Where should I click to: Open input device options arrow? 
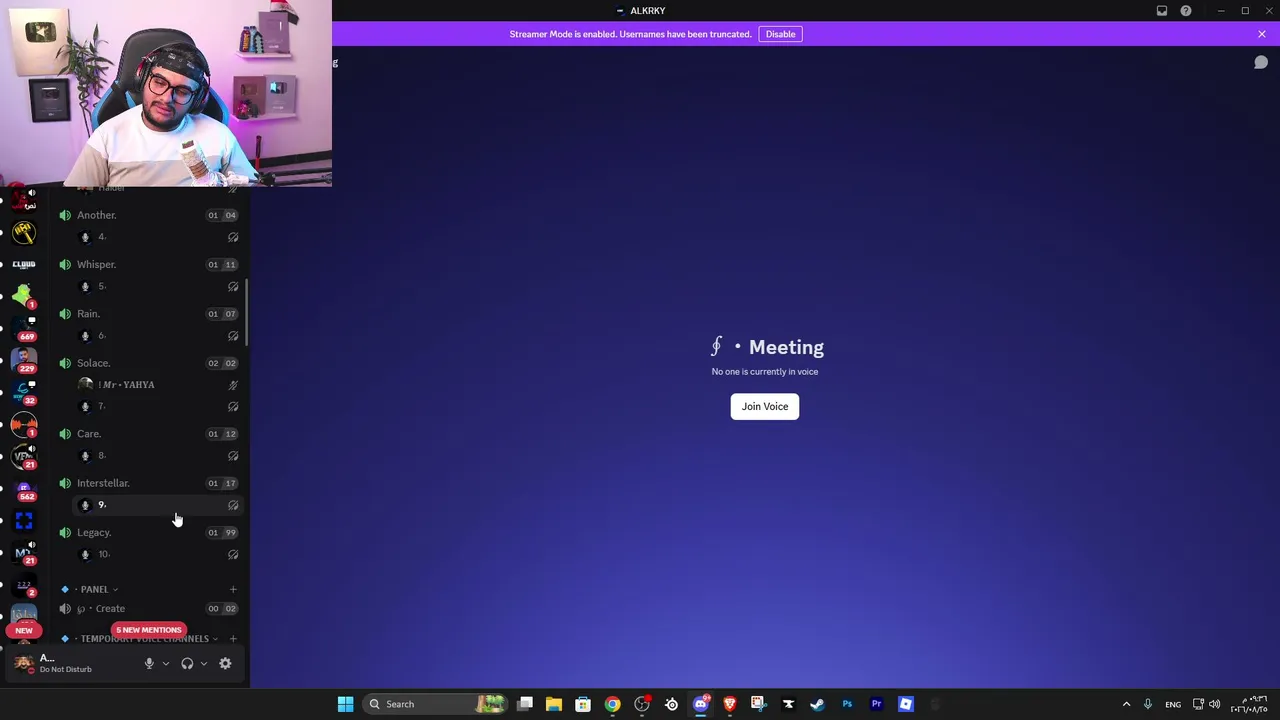(166, 663)
